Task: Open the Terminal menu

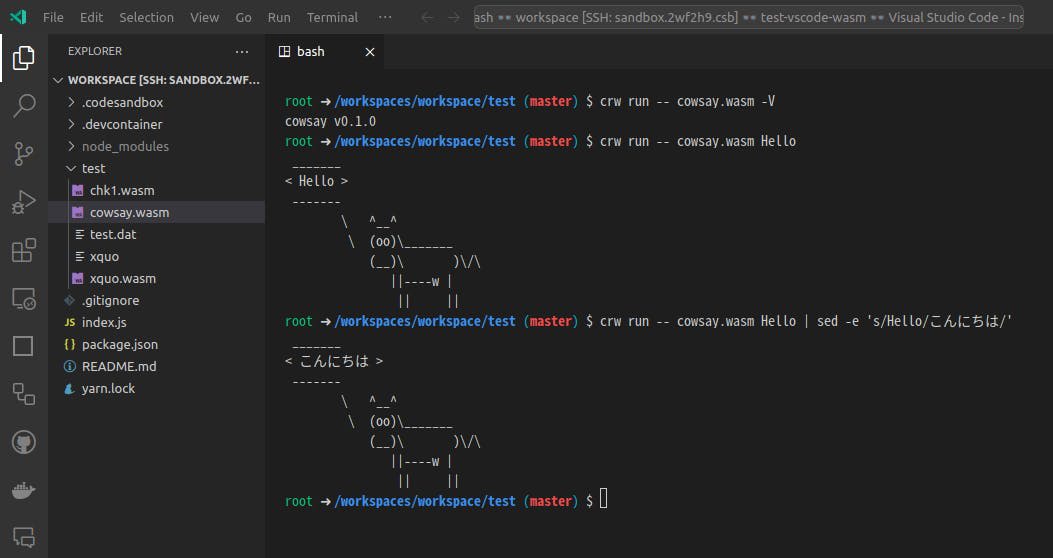Action: coord(332,17)
